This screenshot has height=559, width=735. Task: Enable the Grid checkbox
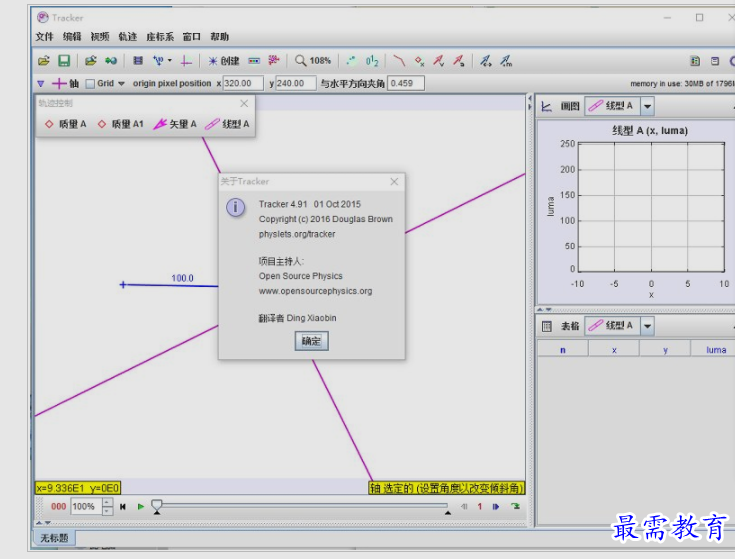[90, 83]
